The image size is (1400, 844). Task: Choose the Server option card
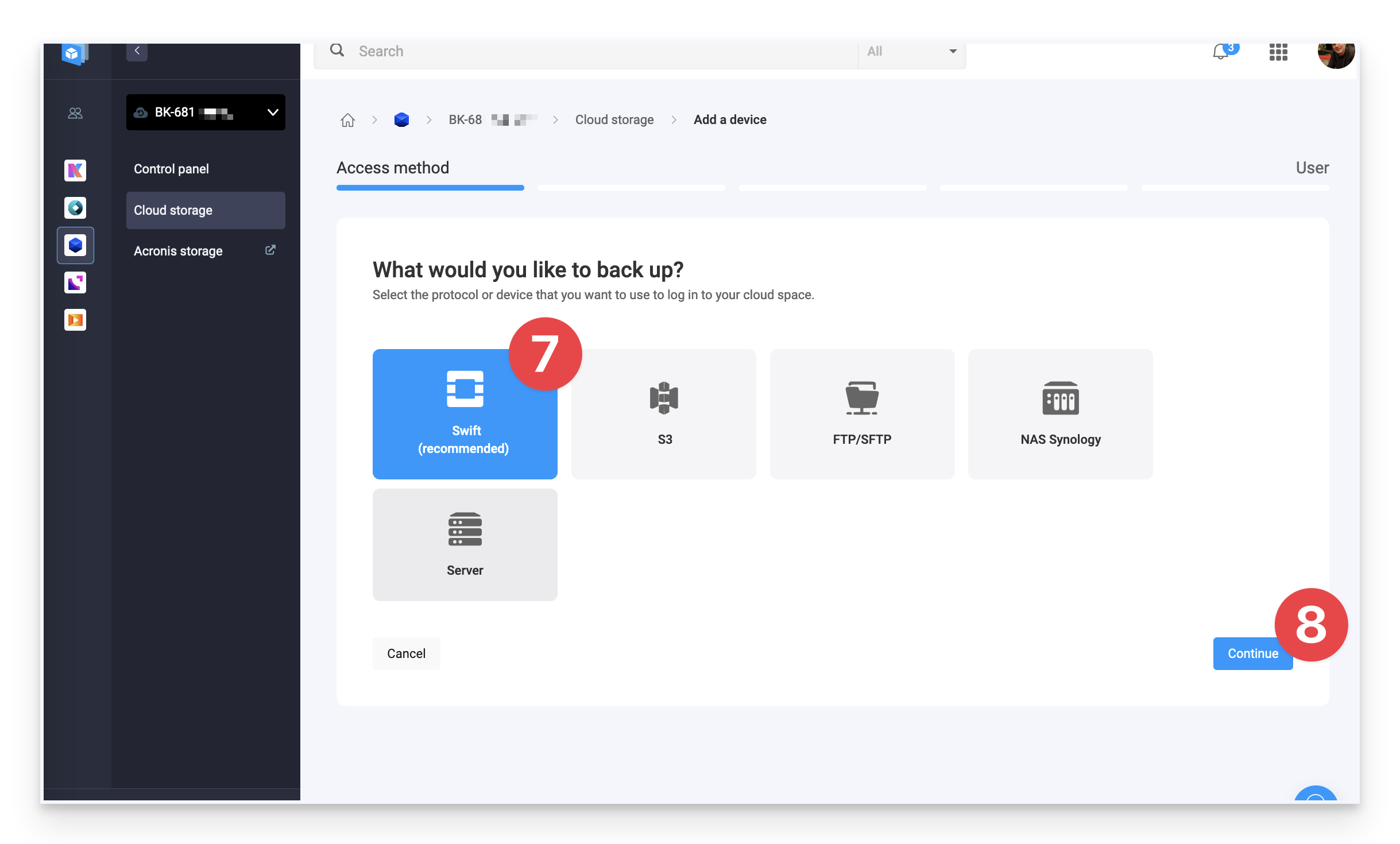click(x=465, y=544)
